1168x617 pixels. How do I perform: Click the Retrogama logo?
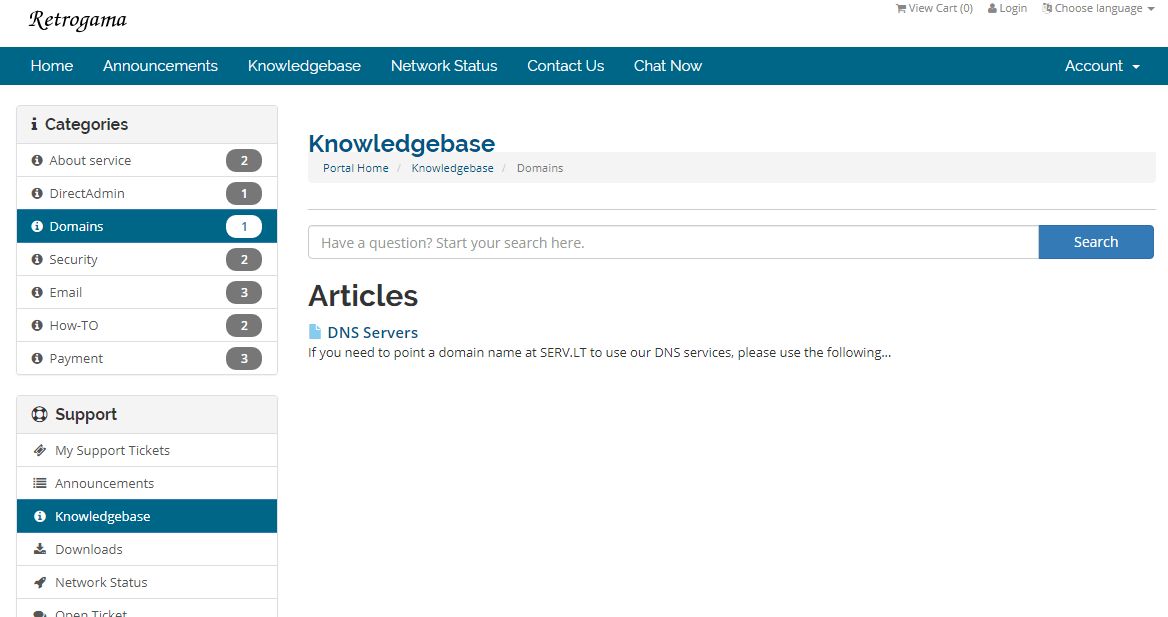point(77,20)
